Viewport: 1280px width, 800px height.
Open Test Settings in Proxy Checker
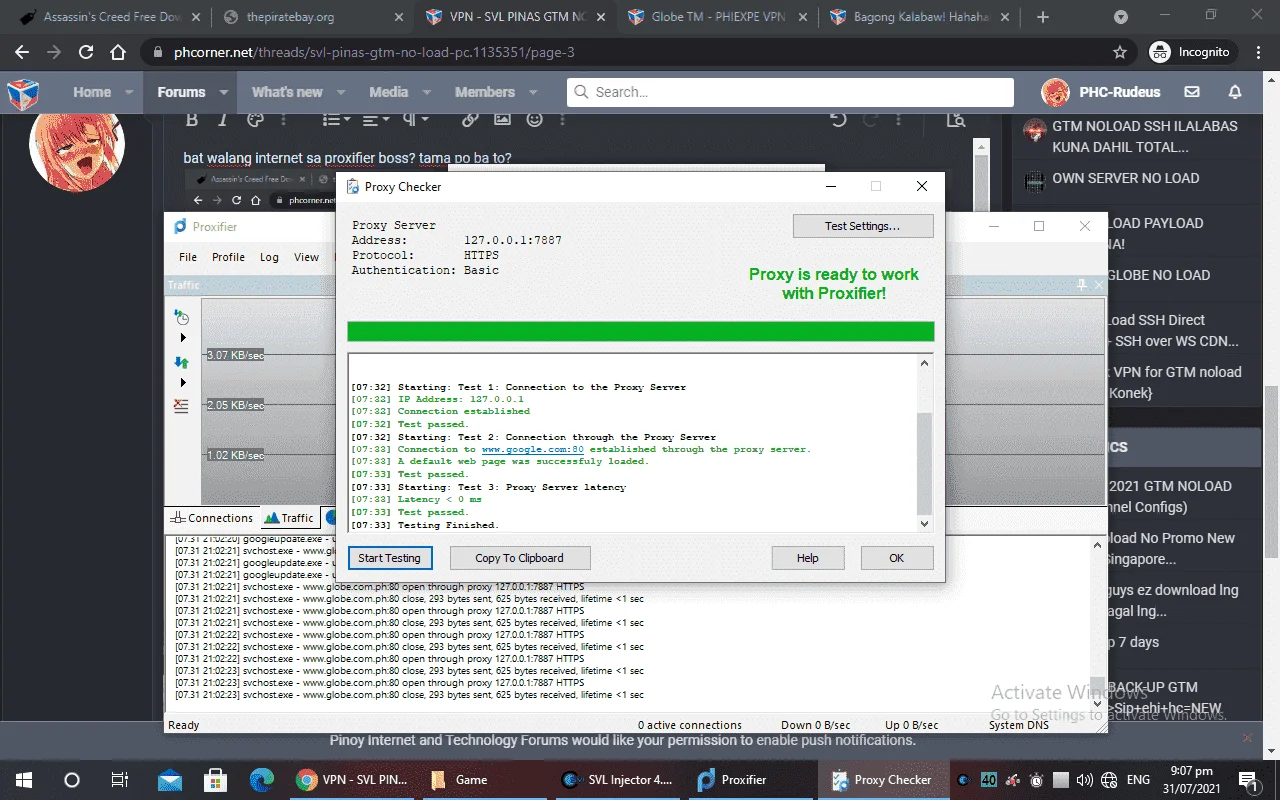(862, 226)
